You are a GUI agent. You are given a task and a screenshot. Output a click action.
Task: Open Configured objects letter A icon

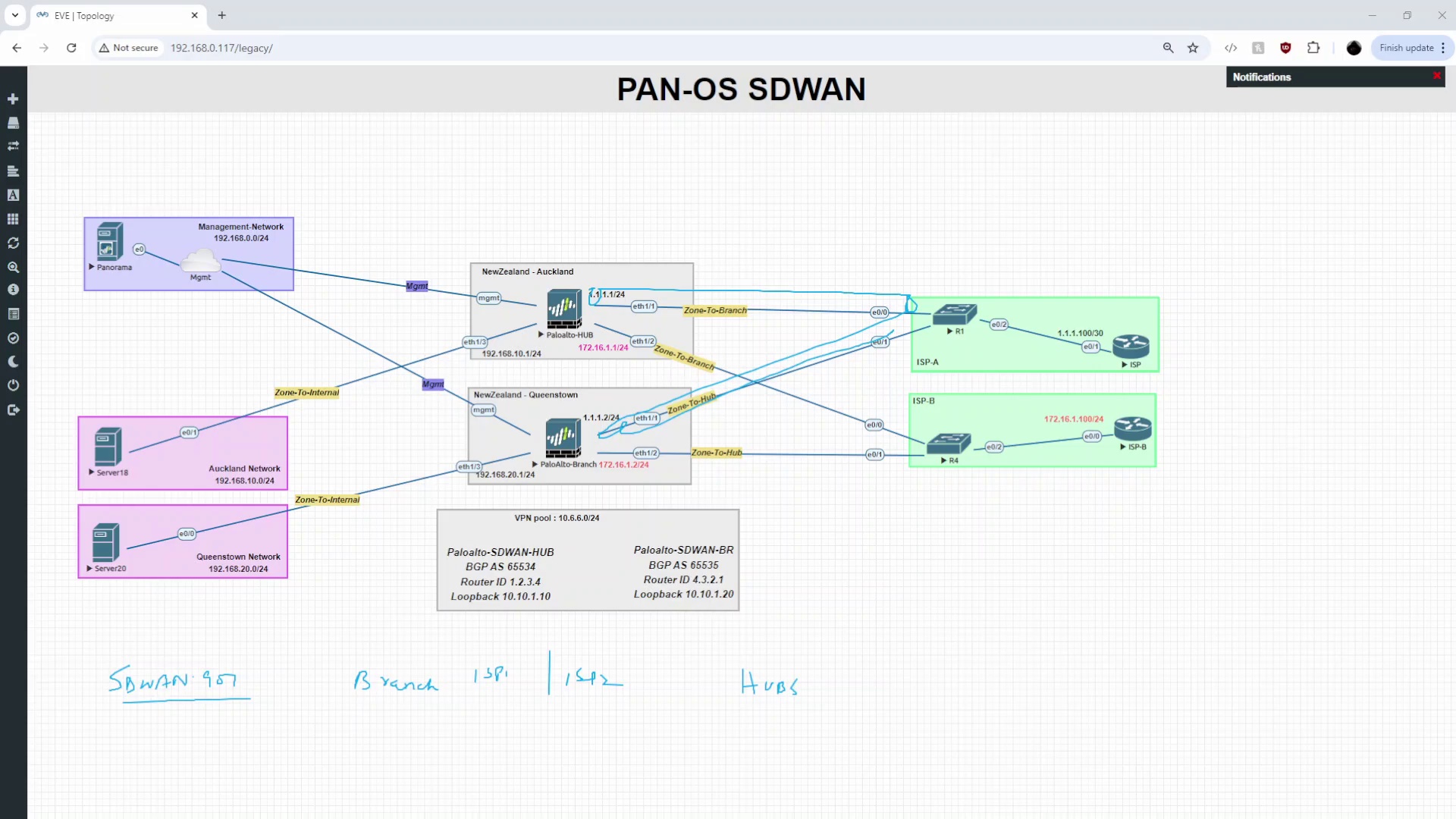[13, 195]
